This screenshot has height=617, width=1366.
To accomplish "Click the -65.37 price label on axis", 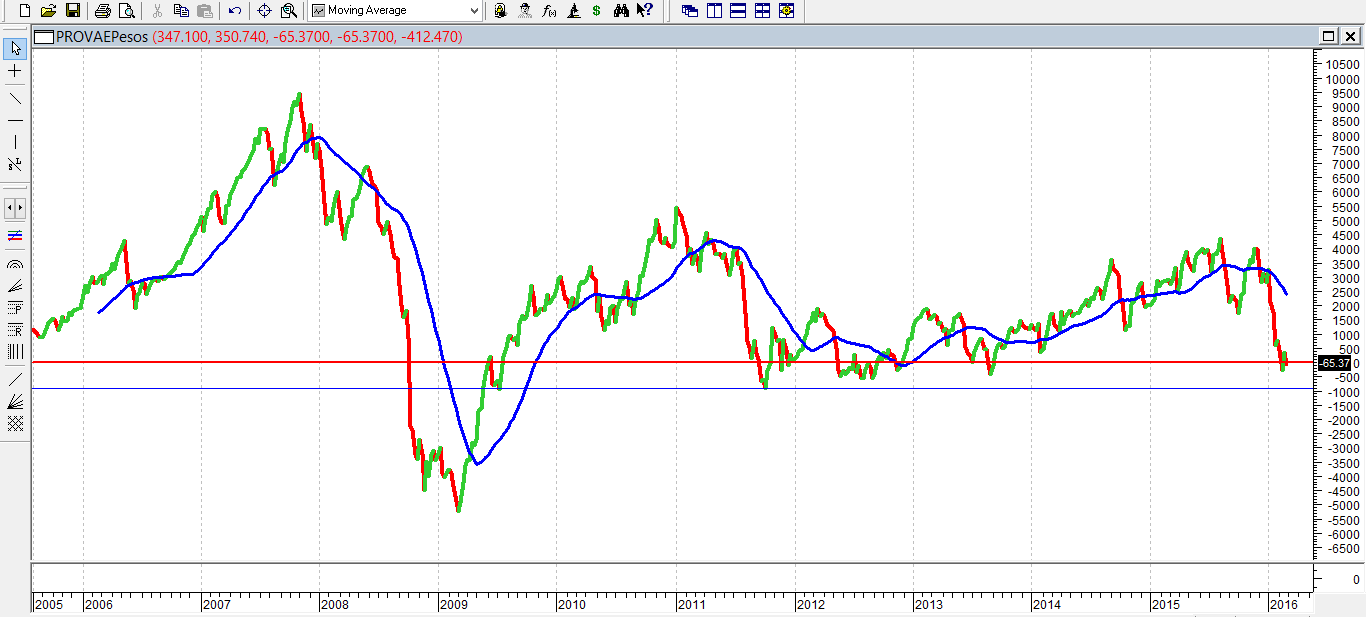I will (x=1335, y=363).
